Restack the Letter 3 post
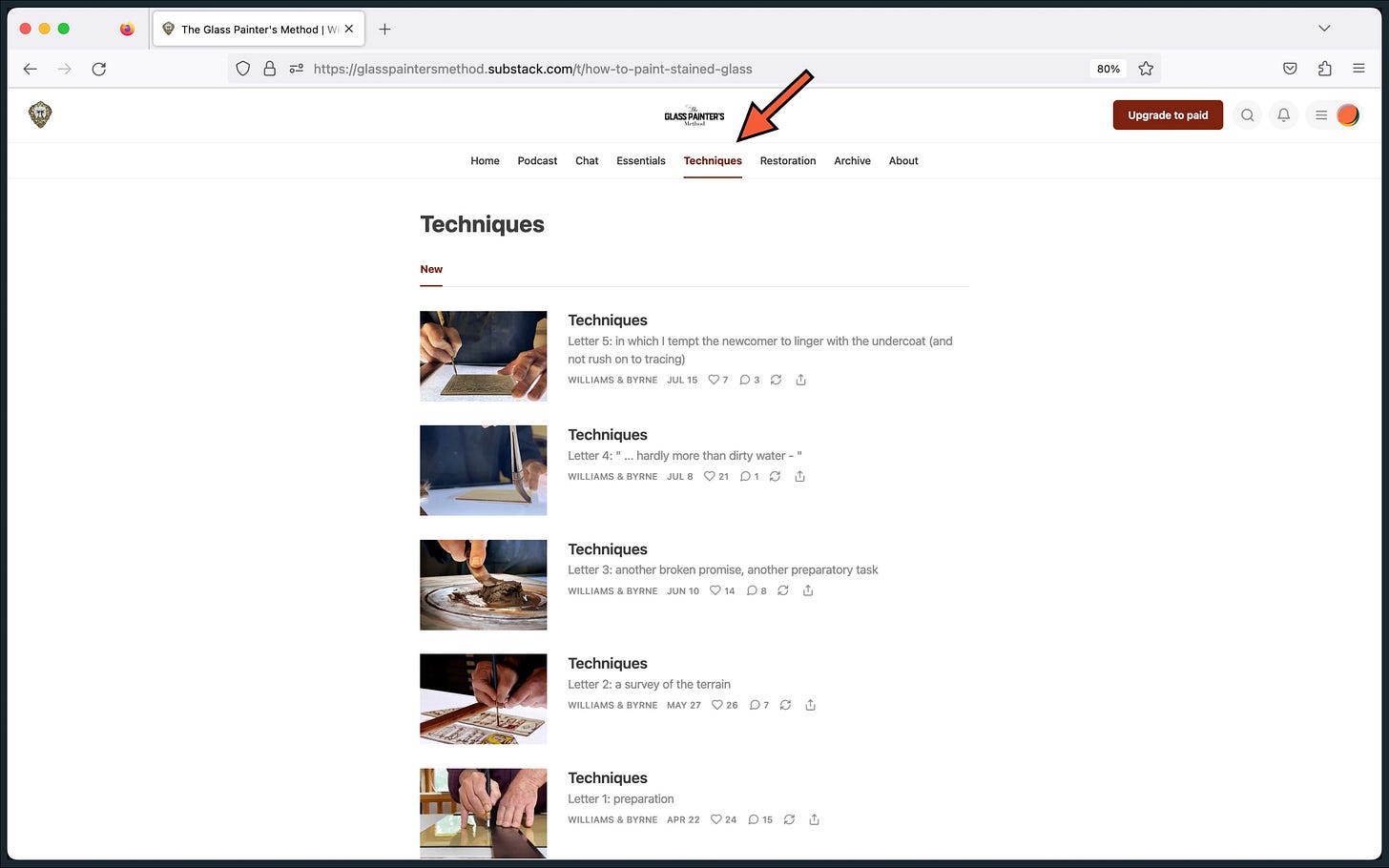Viewport: 1389px width, 868px height. [783, 590]
